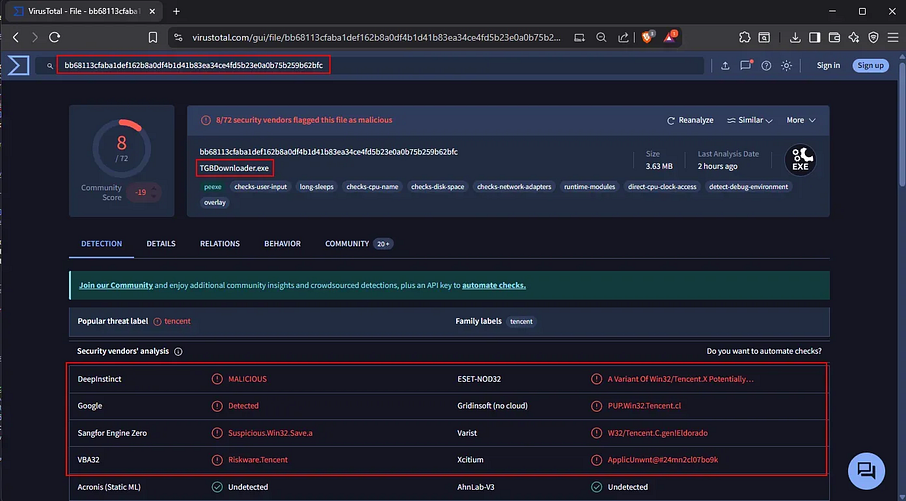Click the tab search icon near extensions

point(764,38)
